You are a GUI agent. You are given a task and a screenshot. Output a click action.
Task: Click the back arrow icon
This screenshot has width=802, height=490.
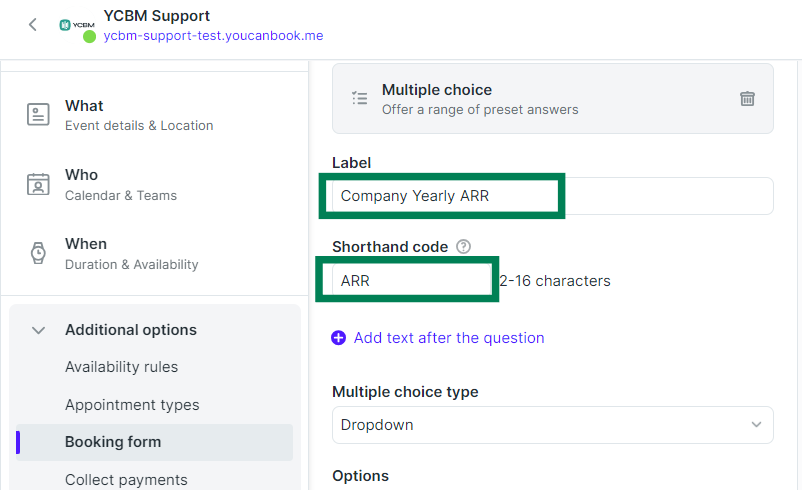point(33,25)
